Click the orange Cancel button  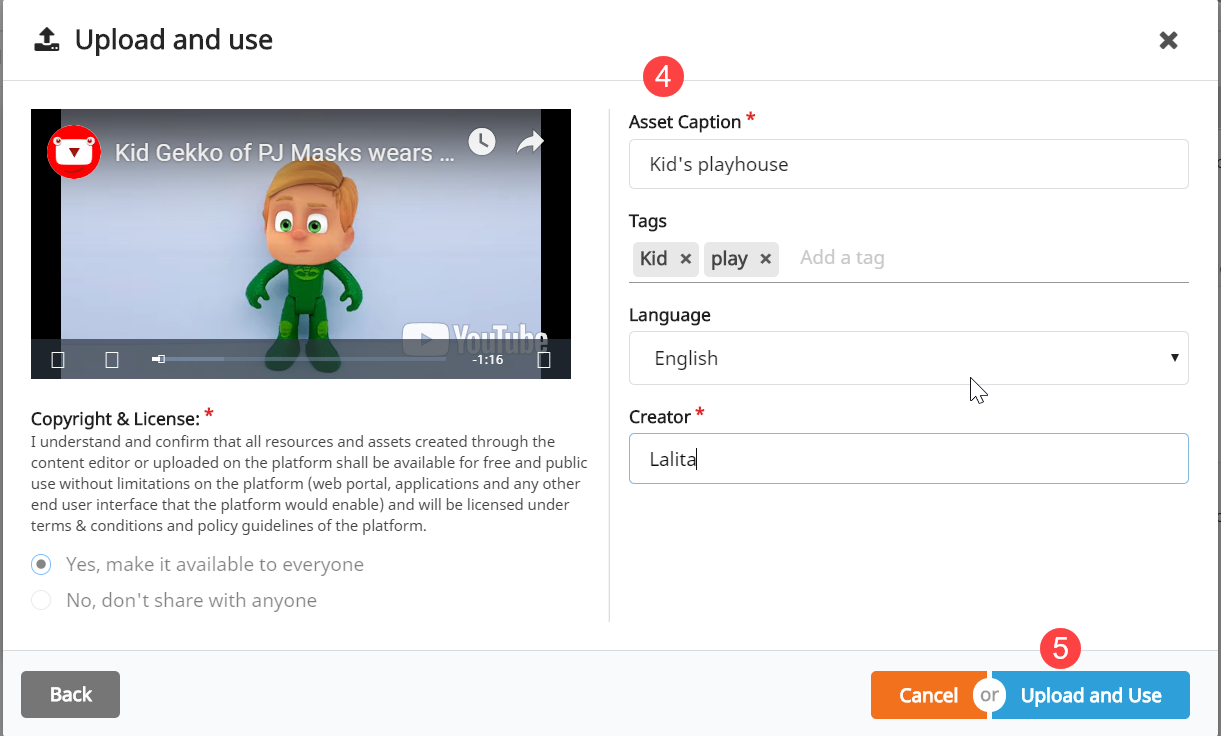coord(927,695)
